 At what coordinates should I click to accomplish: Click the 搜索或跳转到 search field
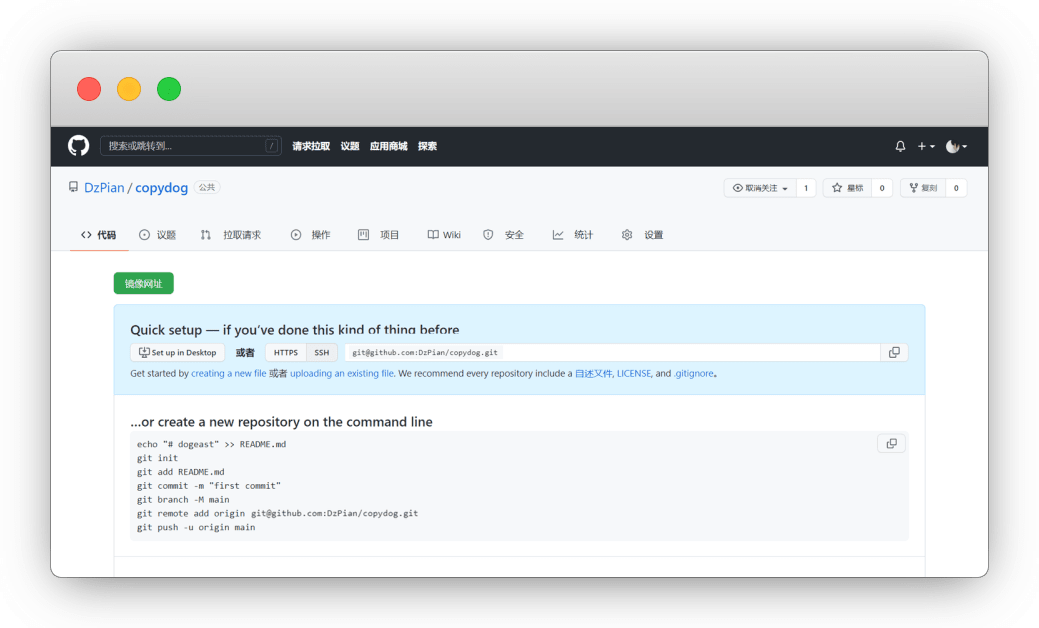(190, 146)
